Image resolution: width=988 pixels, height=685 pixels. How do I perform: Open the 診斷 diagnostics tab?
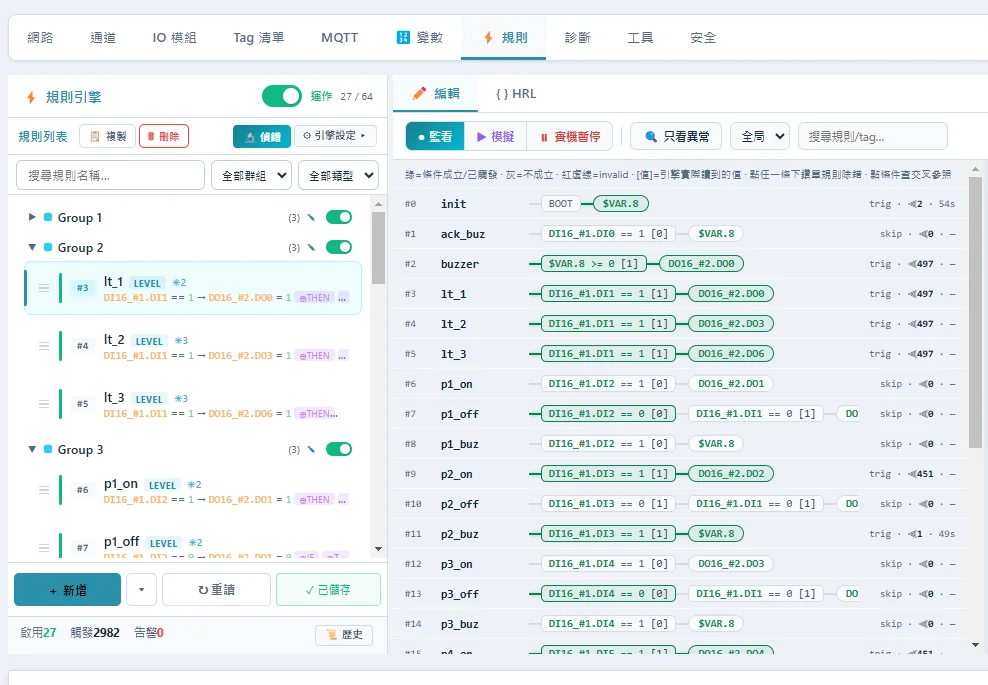pyautogui.click(x=577, y=38)
